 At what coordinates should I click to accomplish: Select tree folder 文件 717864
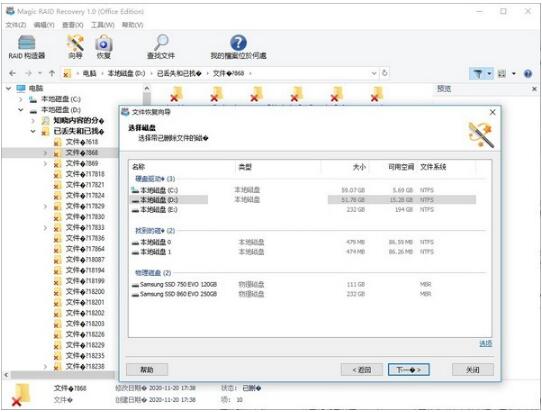(85, 249)
